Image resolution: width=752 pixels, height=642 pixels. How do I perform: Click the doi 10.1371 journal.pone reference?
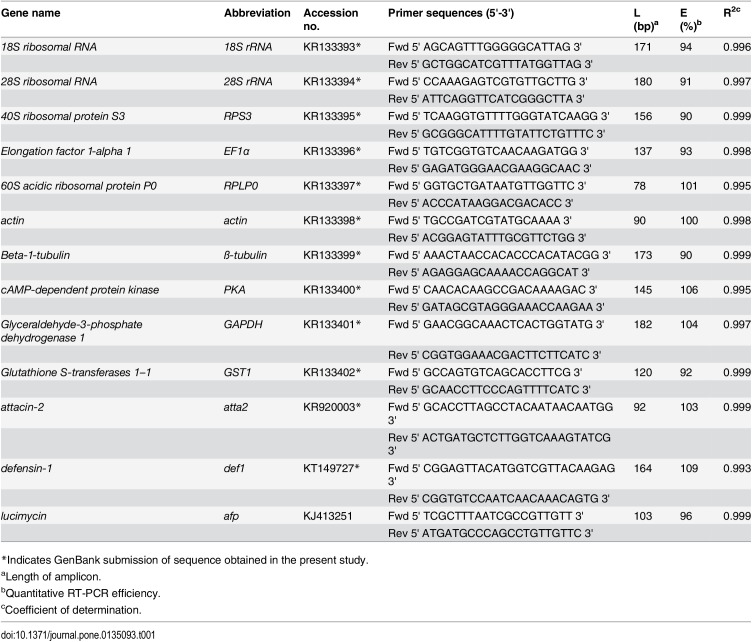[x=78, y=635]
